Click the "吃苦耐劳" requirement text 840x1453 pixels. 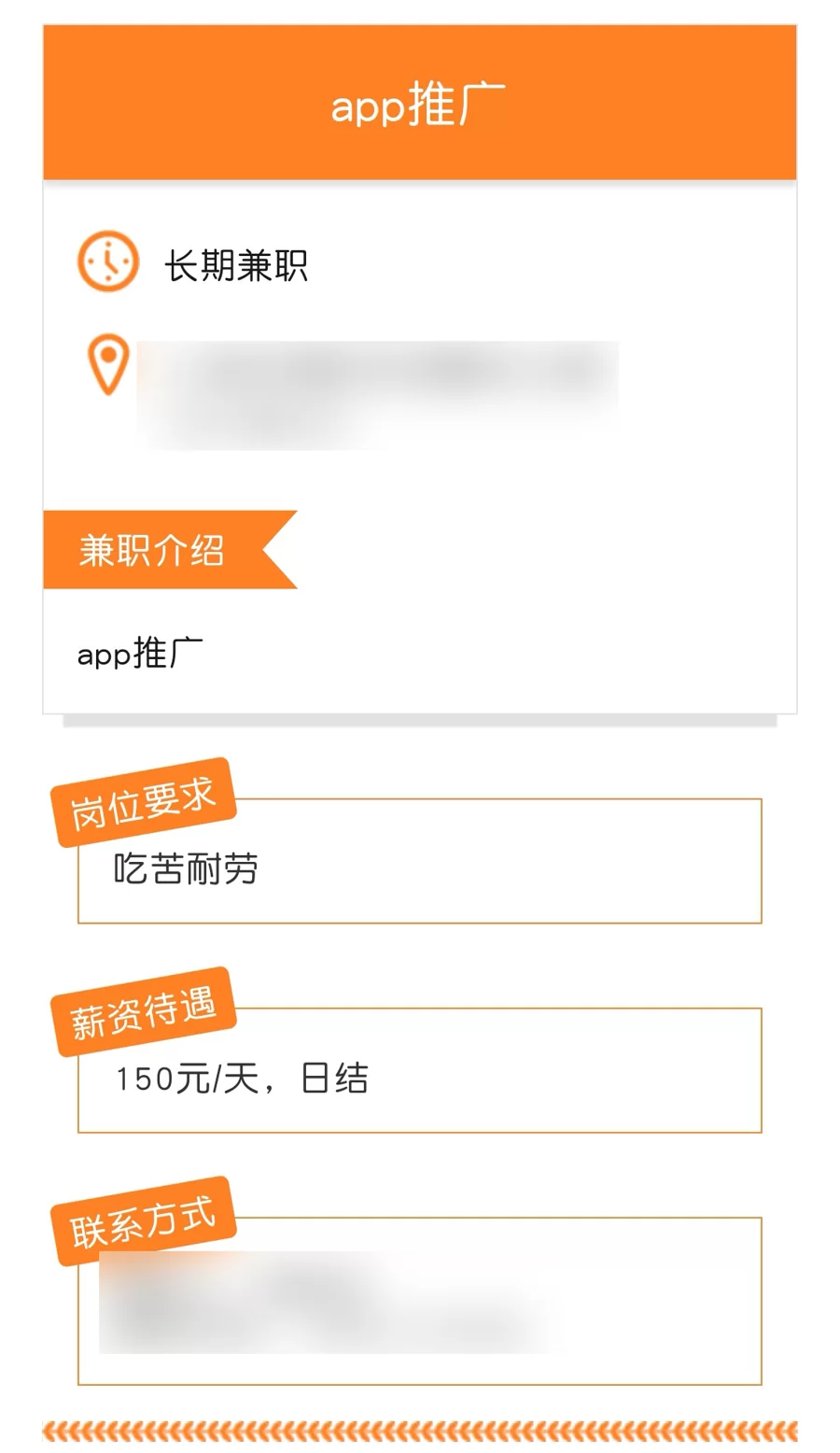[x=186, y=869]
